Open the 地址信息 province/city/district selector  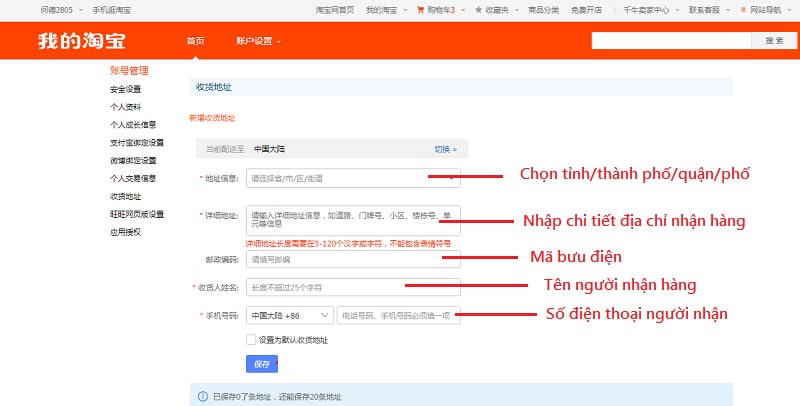(x=353, y=178)
